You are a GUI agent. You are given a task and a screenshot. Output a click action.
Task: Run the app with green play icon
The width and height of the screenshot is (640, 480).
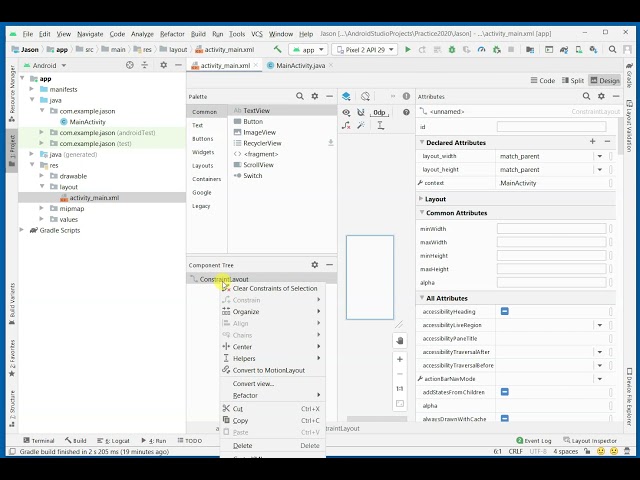click(x=407, y=49)
